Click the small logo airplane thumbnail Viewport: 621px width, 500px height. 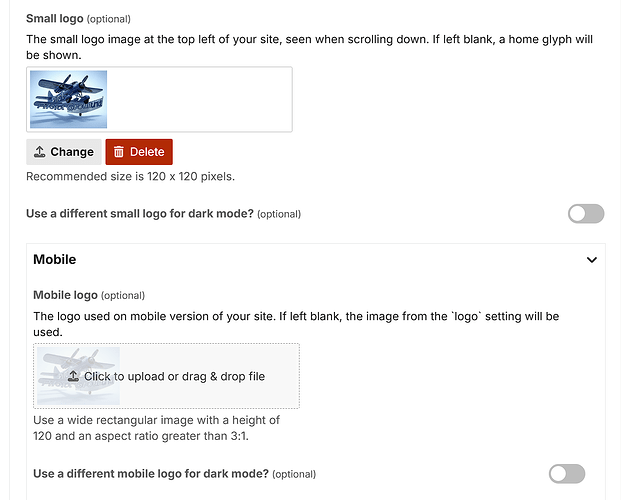69,99
